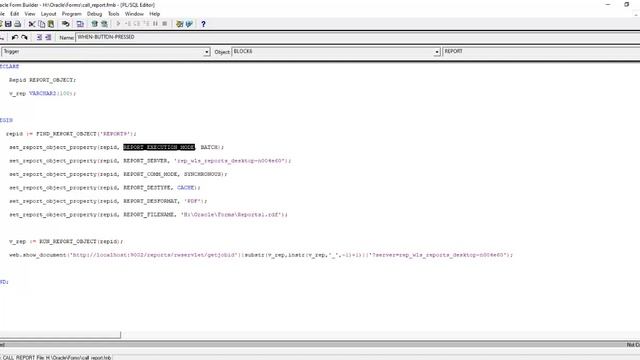This screenshot has width=640, height=360.
Task: Click the Indent code icon
Action: pos(39,37)
